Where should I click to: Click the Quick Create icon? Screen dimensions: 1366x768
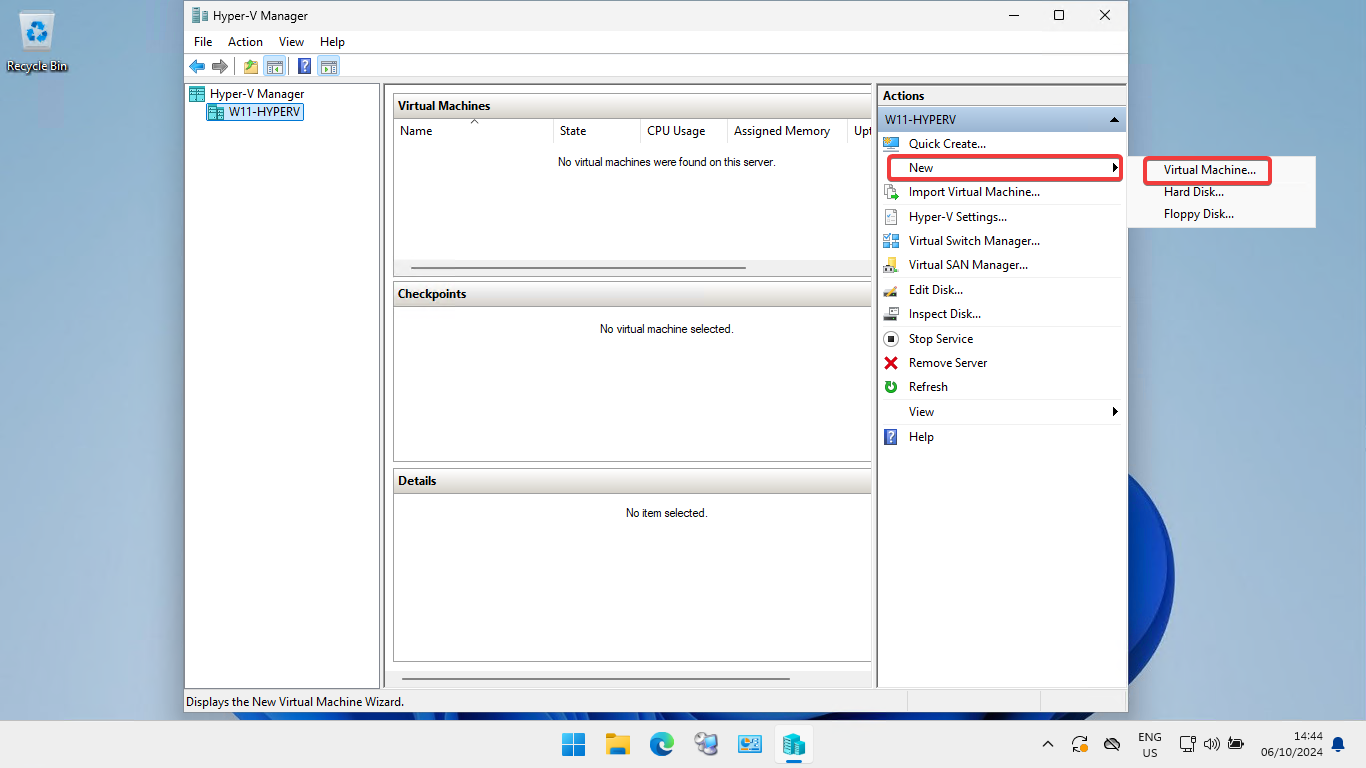(x=891, y=144)
